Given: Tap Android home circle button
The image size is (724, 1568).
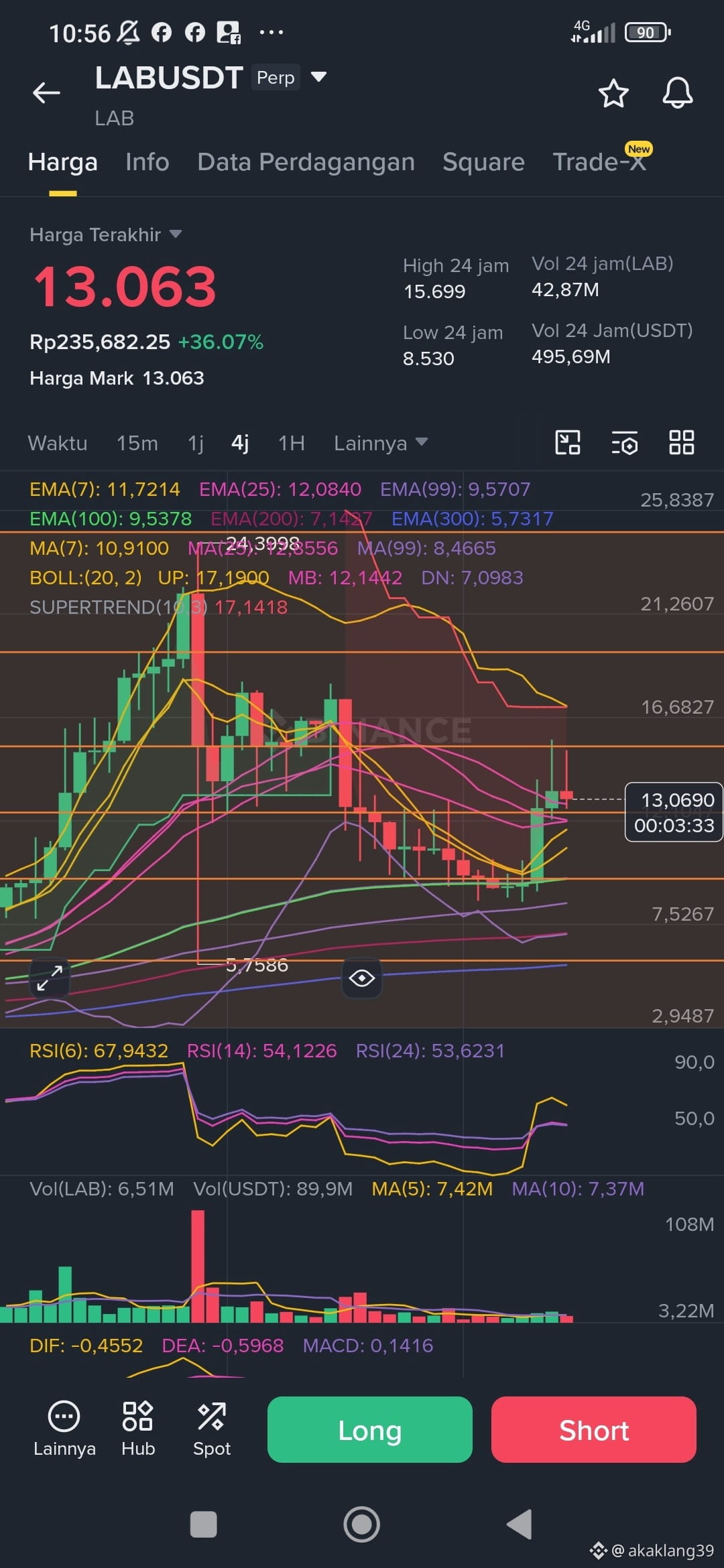Looking at the screenshot, I should [362, 1524].
